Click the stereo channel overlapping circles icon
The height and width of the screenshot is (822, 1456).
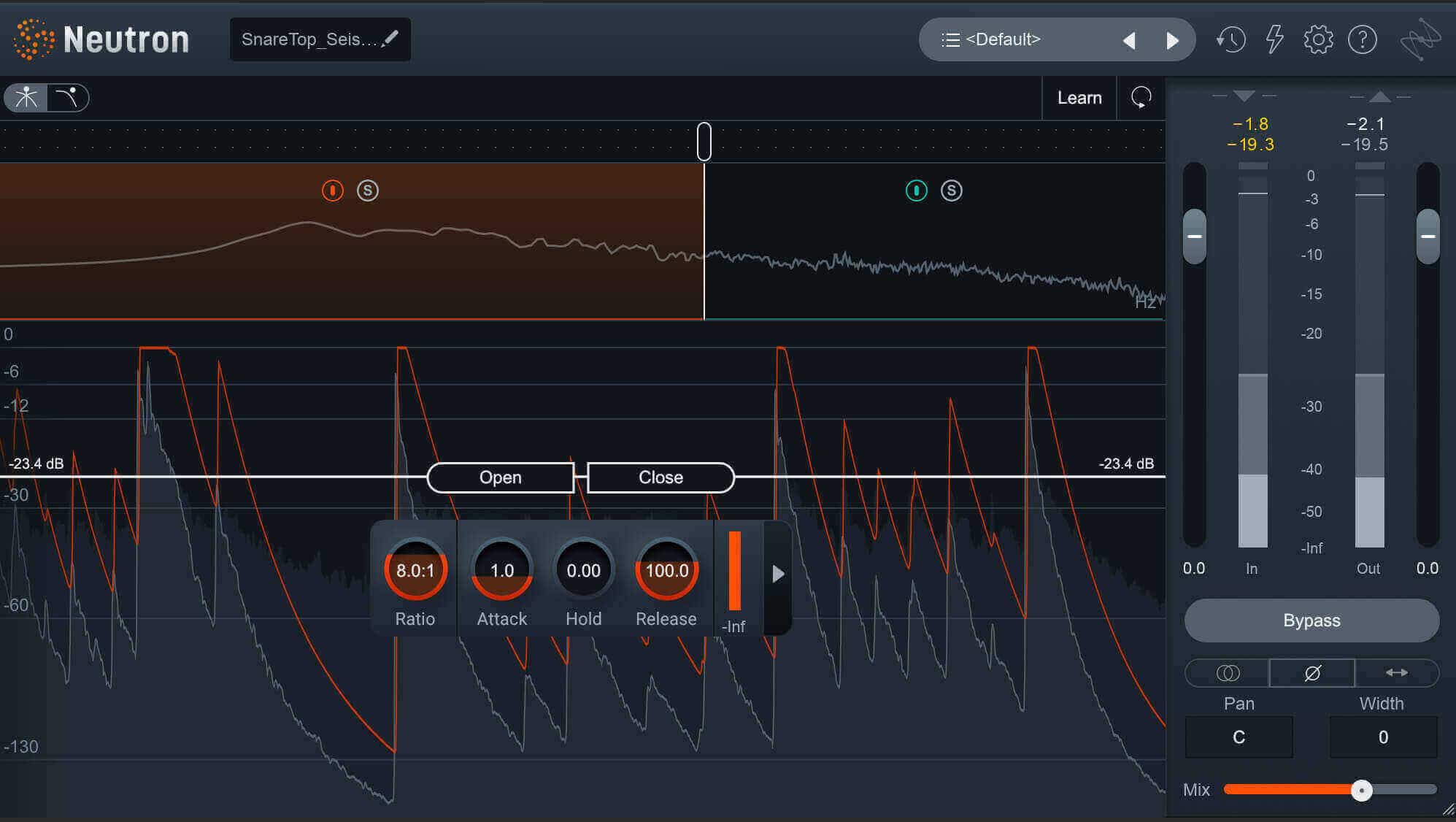click(x=1228, y=673)
